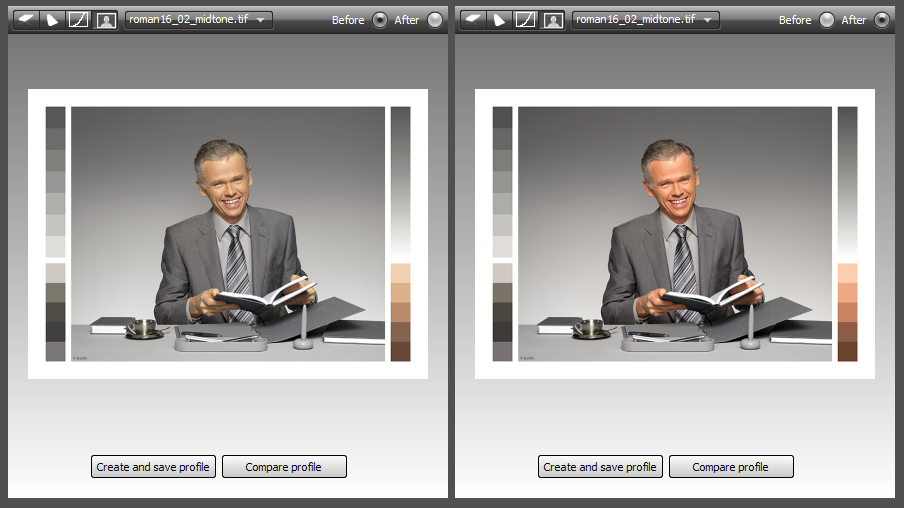904x508 pixels.
Task: Click Create and save profile in left panel
Action: coord(153,466)
